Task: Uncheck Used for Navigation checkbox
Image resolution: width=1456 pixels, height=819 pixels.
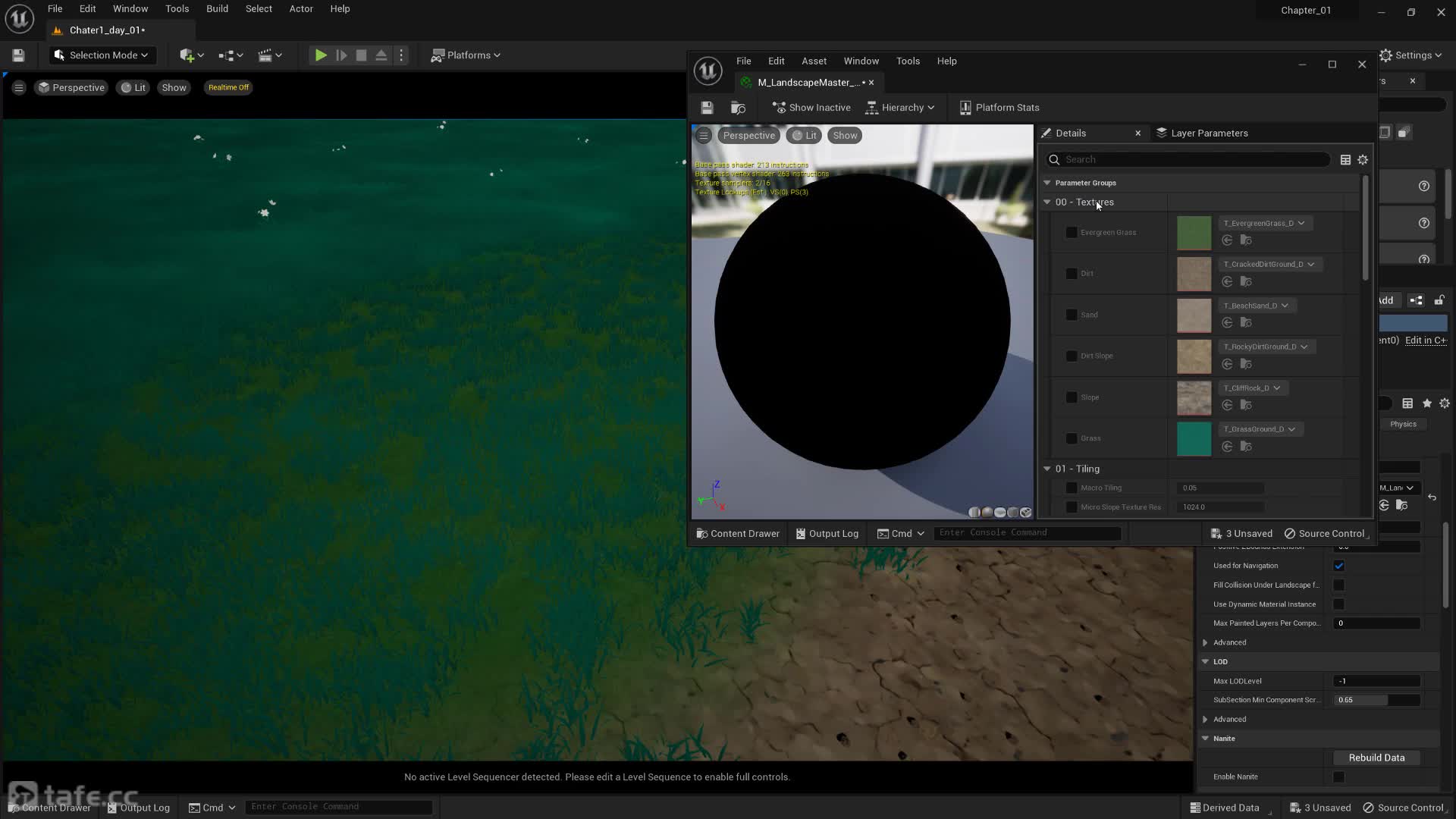Action: click(1338, 566)
